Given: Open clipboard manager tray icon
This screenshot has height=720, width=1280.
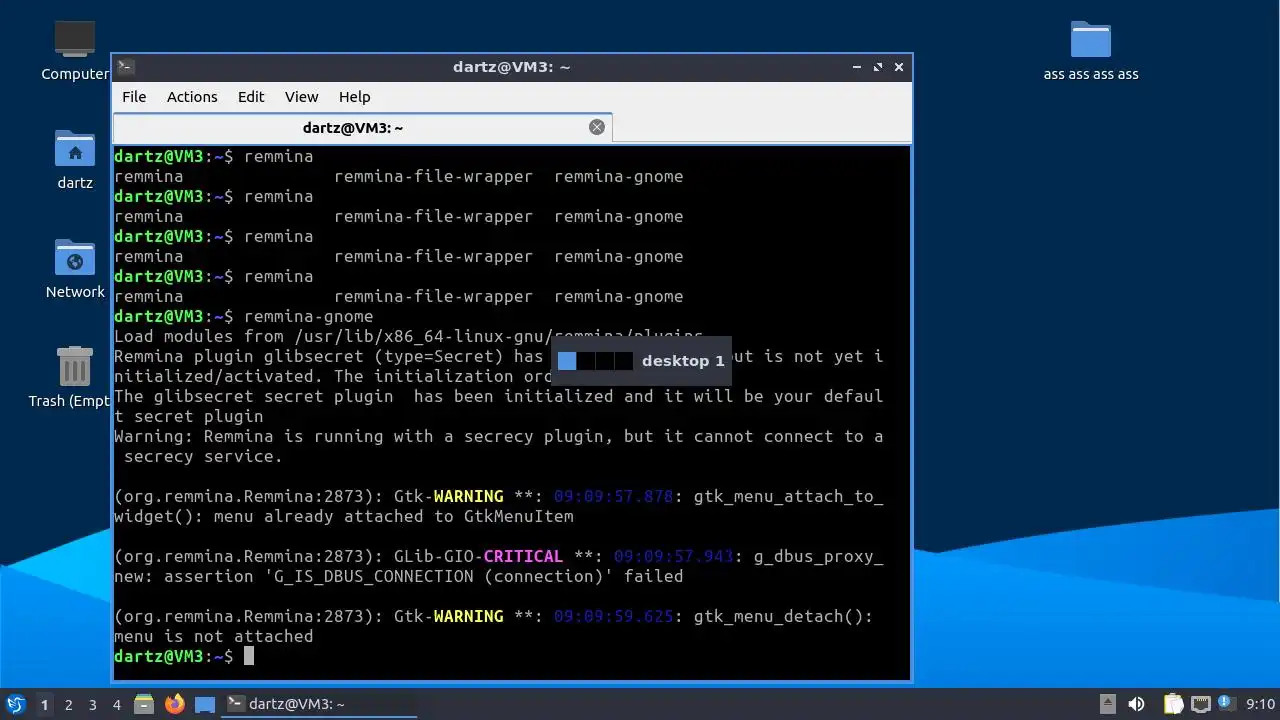Looking at the screenshot, I should coord(1173,704).
